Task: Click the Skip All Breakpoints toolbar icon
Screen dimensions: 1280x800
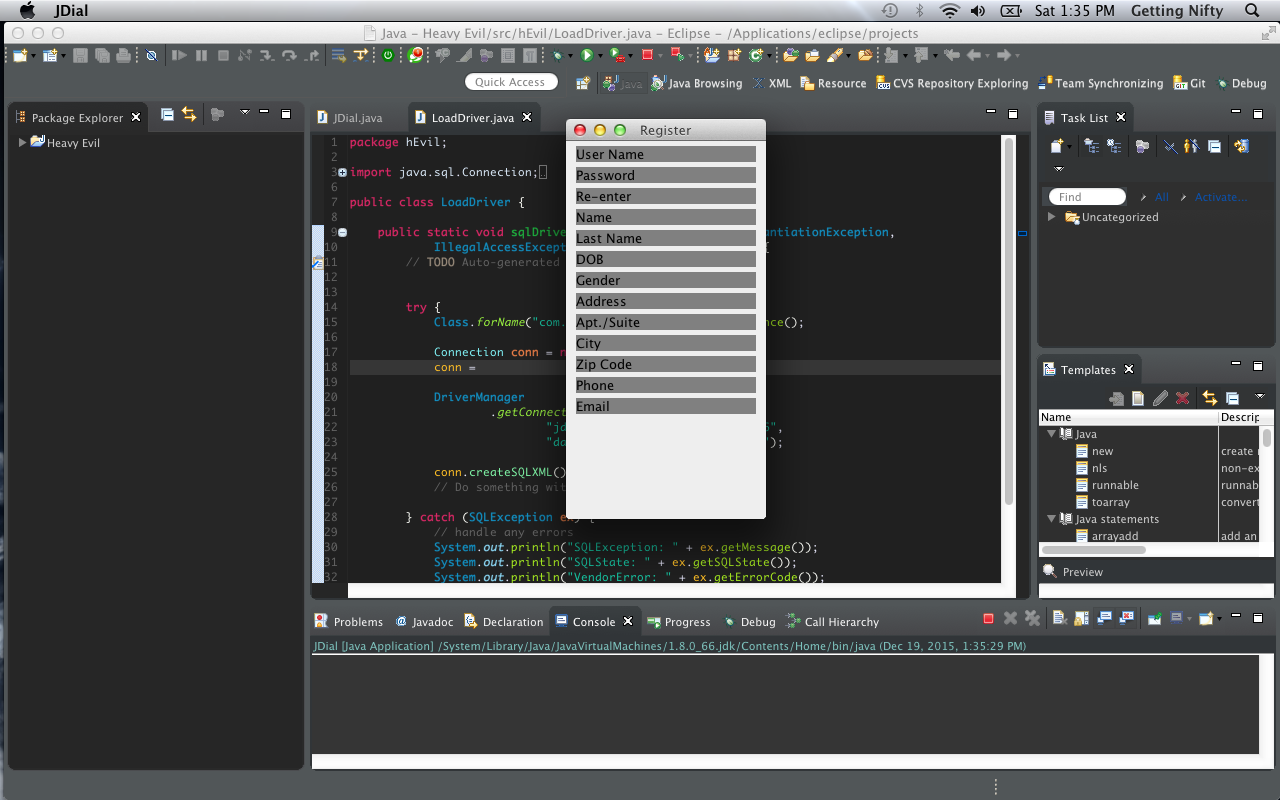Action: pos(151,55)
